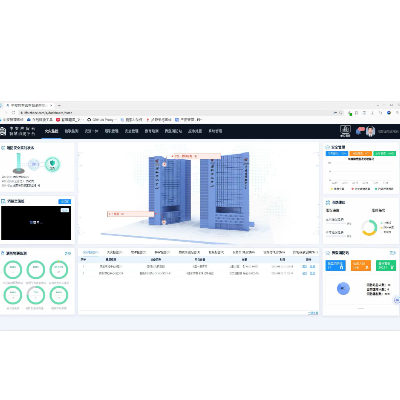Open the data screen monitor icon in header
Screen dimensions: 400x400
[x=345, y=131]
